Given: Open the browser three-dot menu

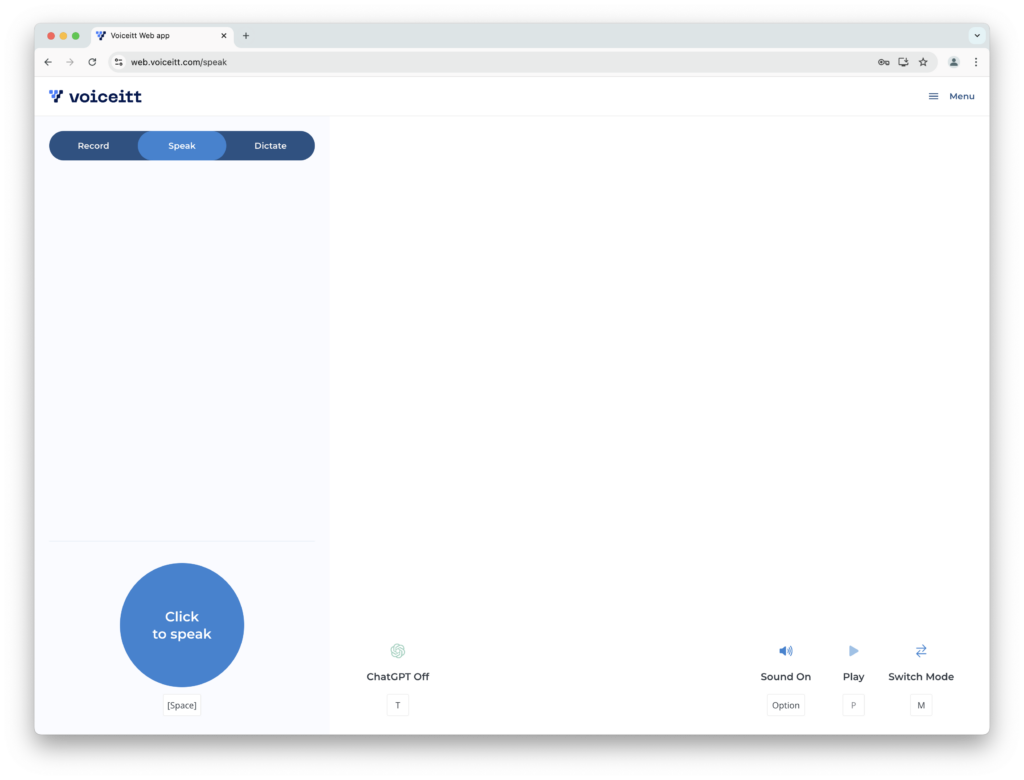Looking at the screenshot, I should pyautogui.click(x=976, y=62).
